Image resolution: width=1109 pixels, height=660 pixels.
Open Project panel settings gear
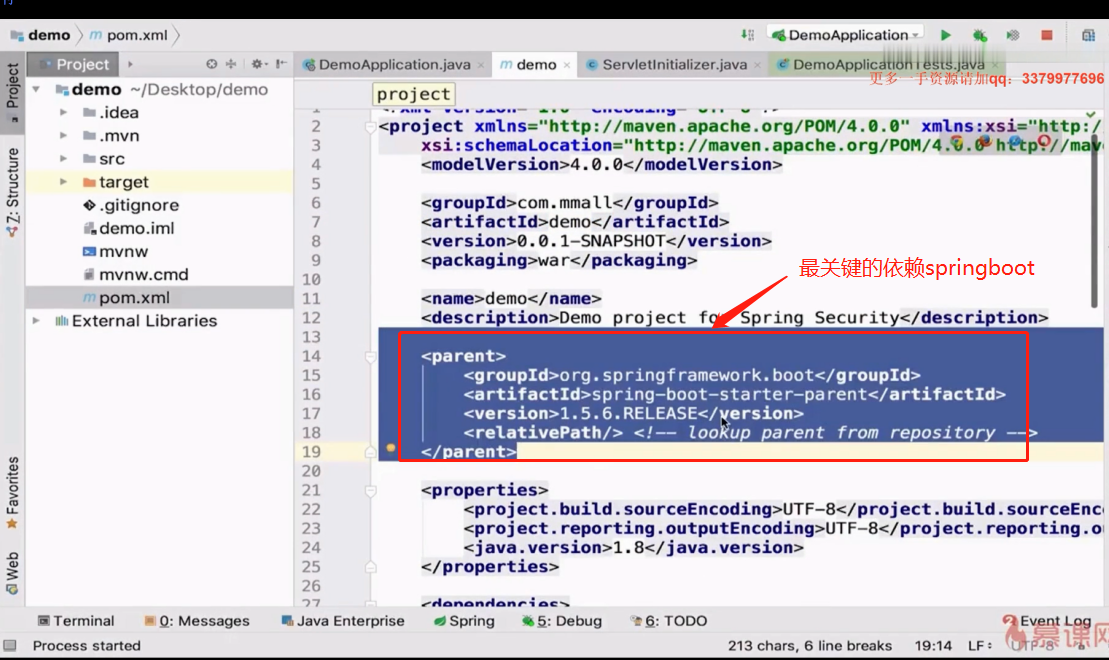pos(257,64)
